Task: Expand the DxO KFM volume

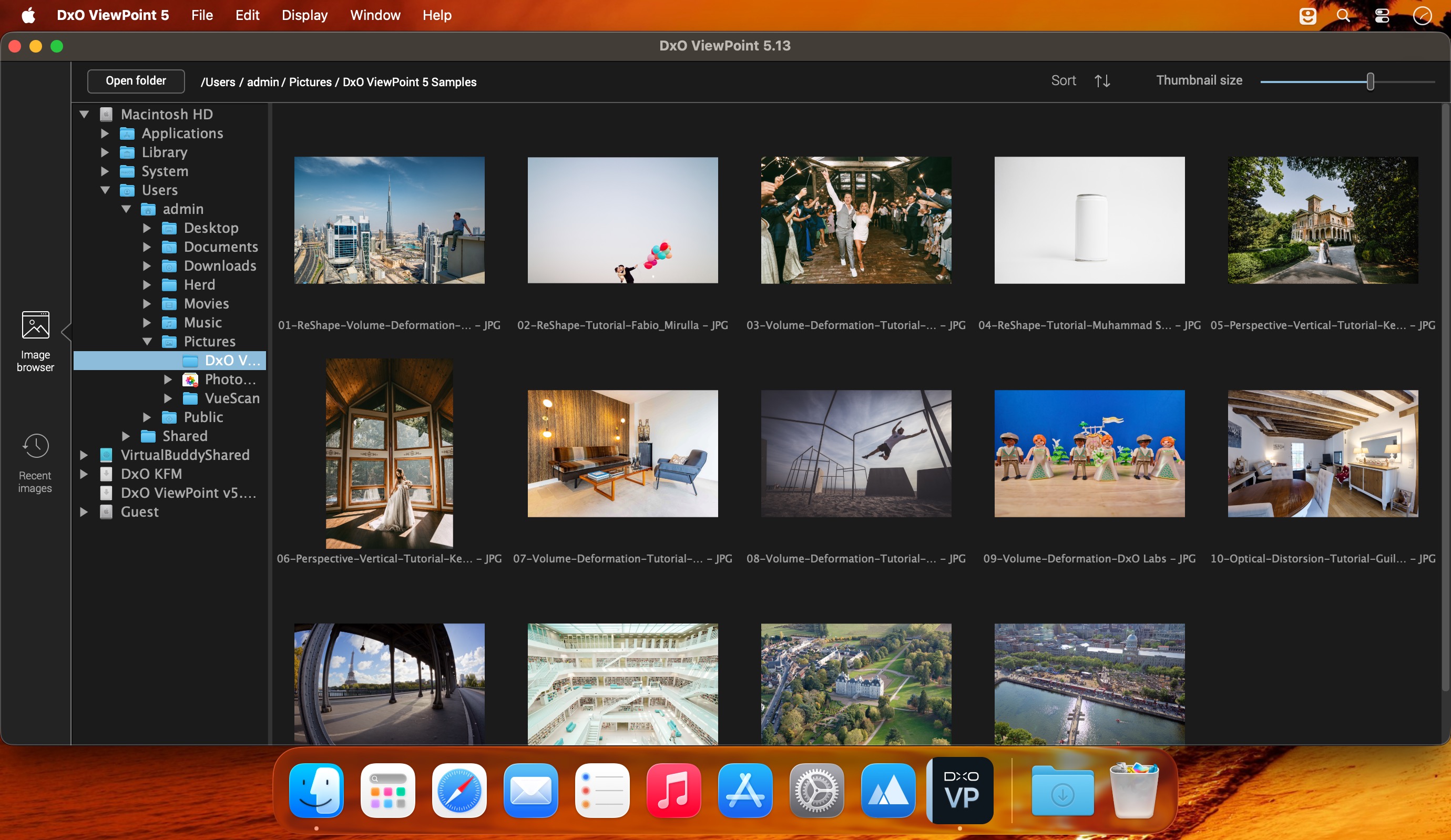Action: point(84,474)
